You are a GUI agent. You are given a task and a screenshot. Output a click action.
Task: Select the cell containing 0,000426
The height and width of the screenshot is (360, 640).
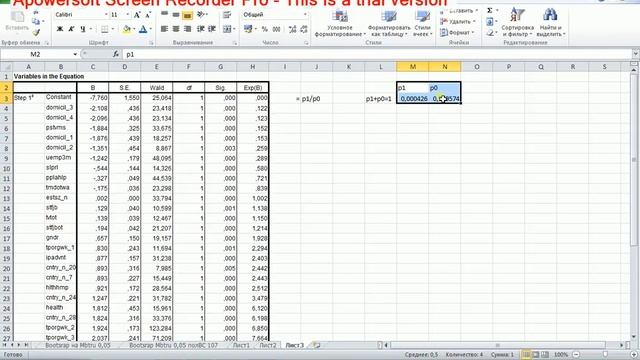point(413,98)
